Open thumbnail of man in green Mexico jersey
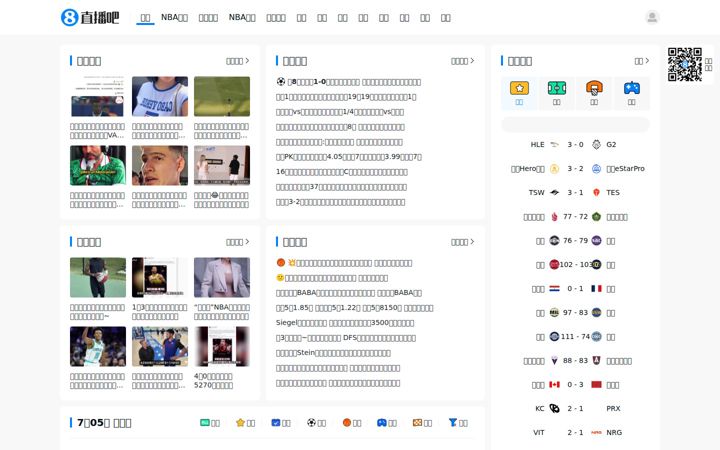This screenshot has height=450, width=720. 98,165
